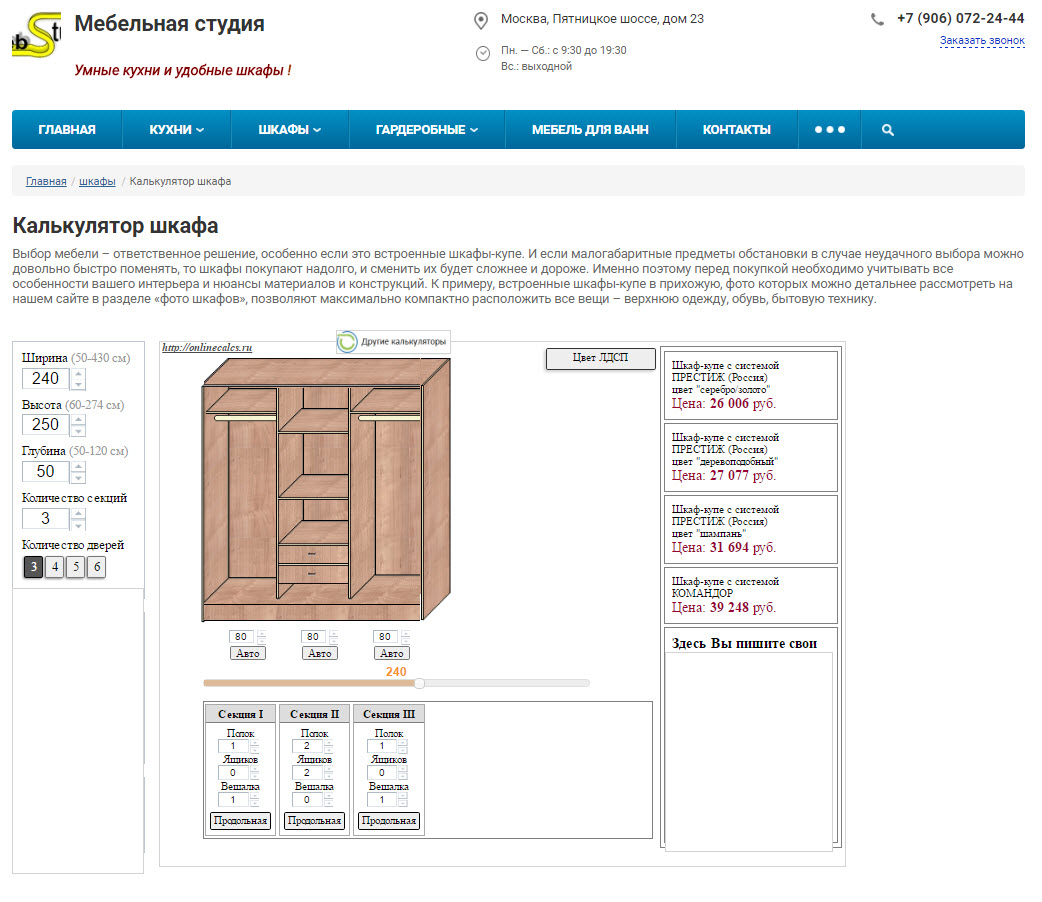
Task: Select 3 doors in Количество дверей
Action: coord(33,567)
